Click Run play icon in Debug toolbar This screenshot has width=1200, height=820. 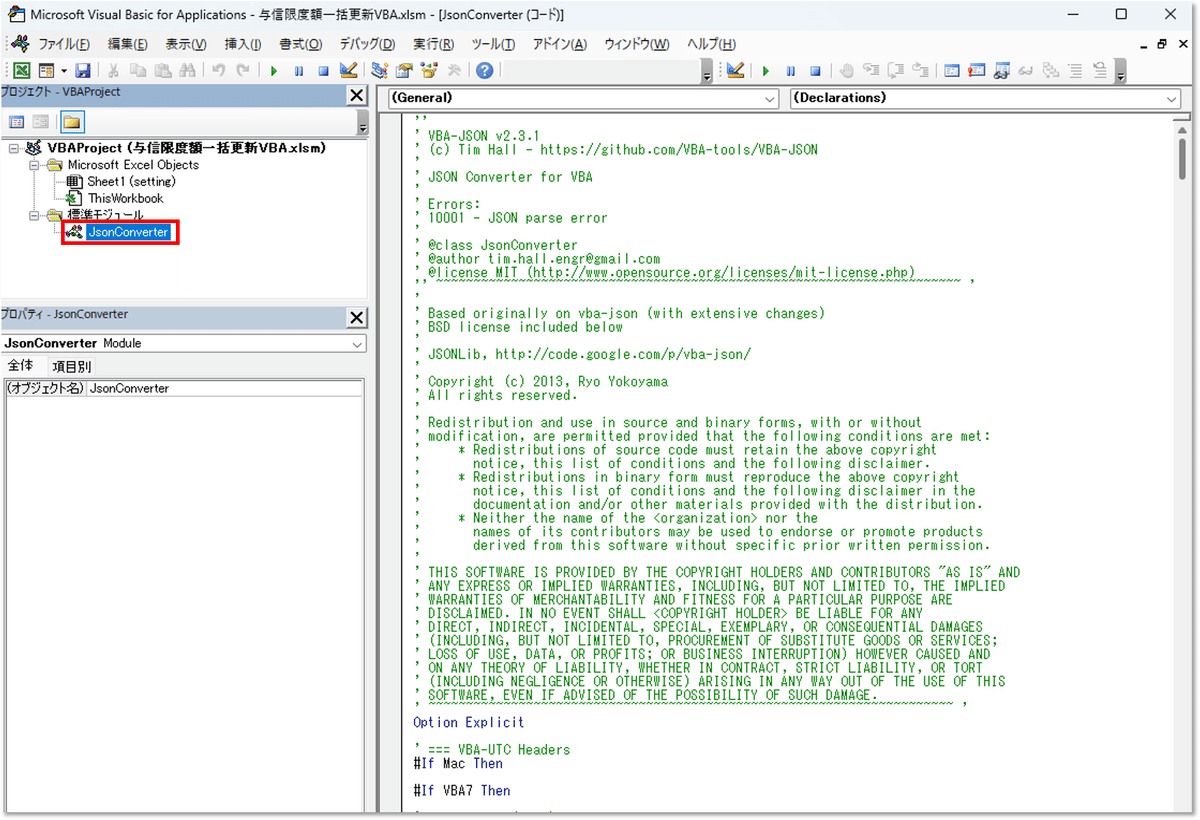[766, 71]
